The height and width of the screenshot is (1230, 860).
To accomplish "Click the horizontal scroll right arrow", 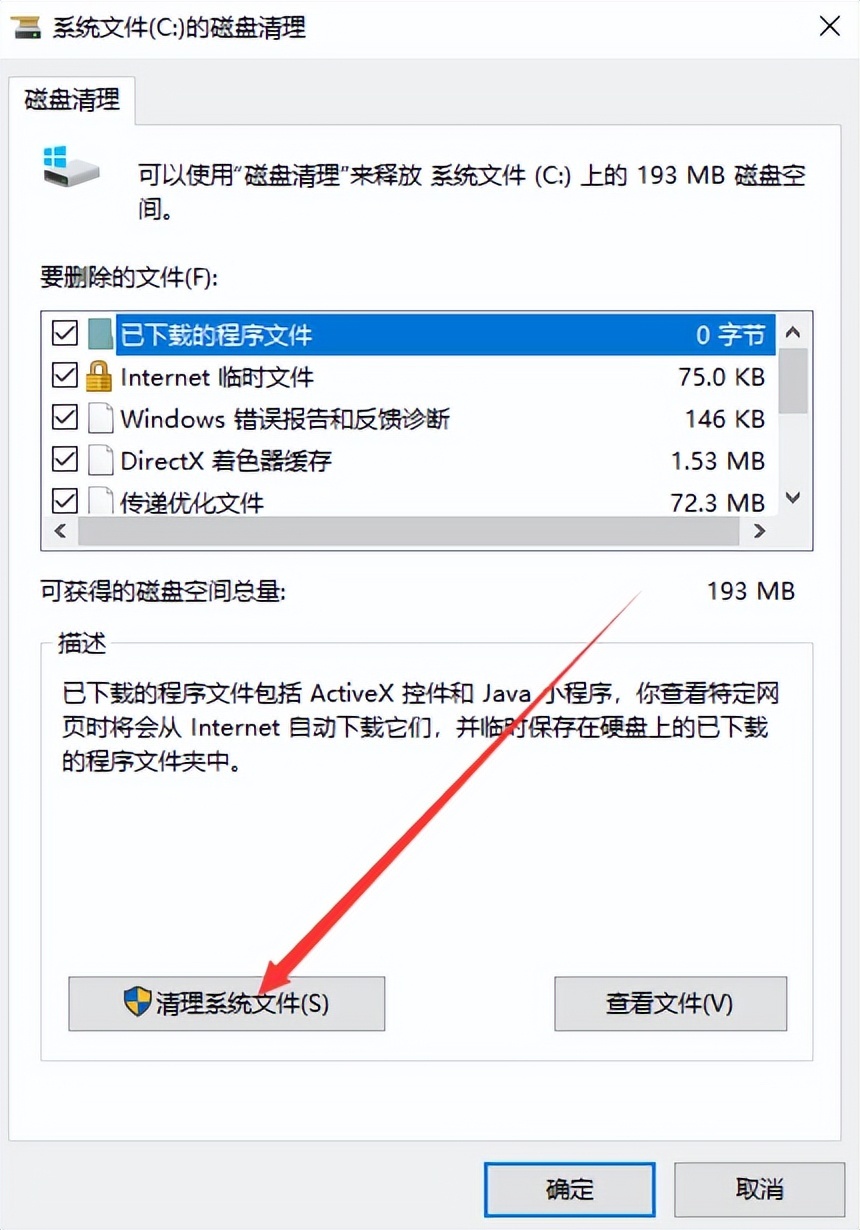I will click(760, 532).
